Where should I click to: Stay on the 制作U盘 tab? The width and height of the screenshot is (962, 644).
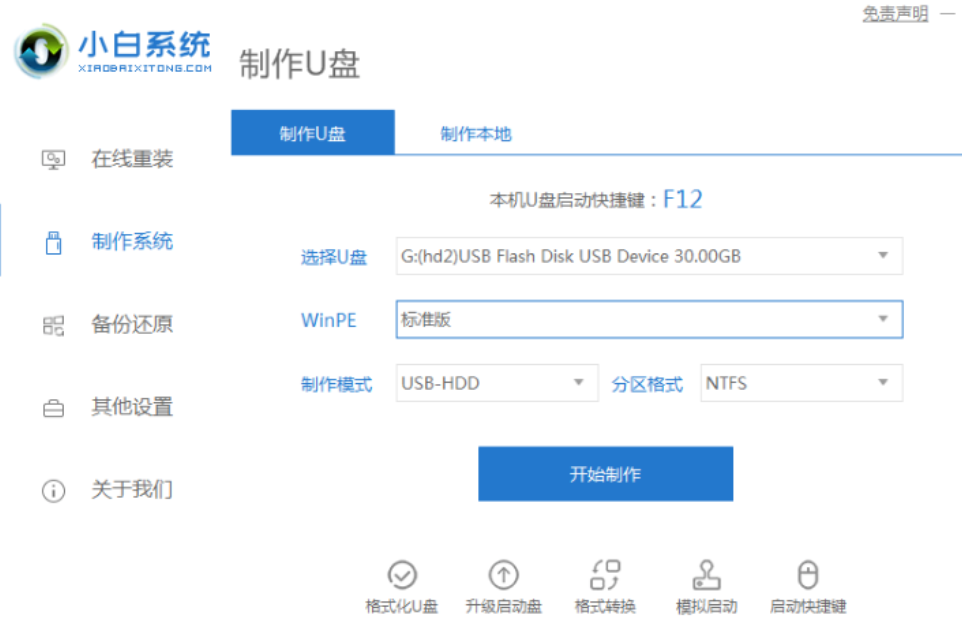(x=313, y=134)
